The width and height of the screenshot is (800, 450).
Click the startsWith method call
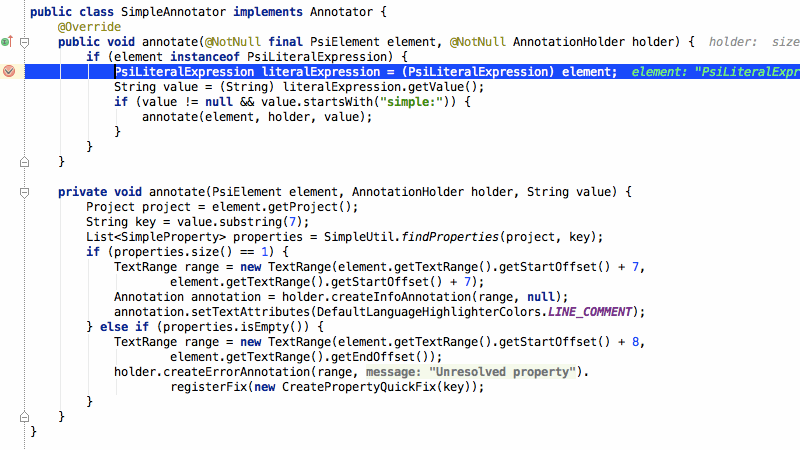click(x=338, y=102)
